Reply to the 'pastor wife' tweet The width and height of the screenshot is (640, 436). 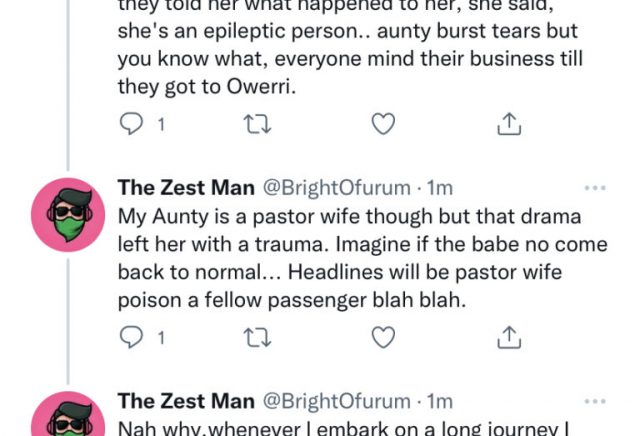click(131, 338)
